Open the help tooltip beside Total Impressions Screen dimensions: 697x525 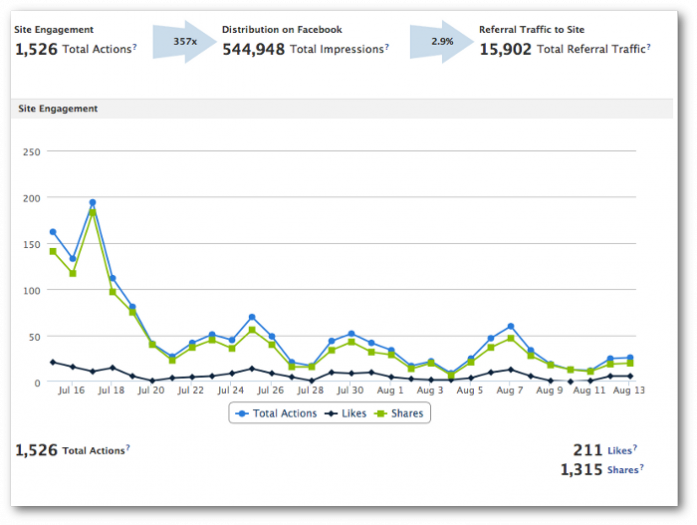(387, 46)
